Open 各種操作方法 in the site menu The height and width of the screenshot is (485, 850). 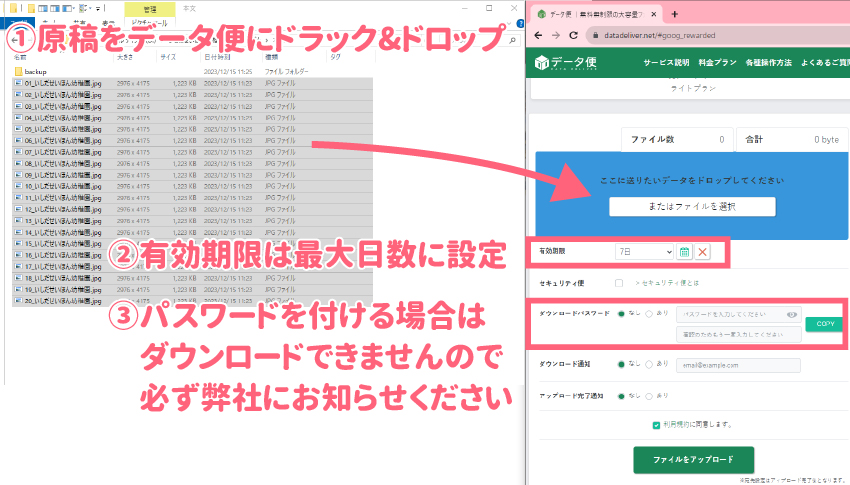768,62
